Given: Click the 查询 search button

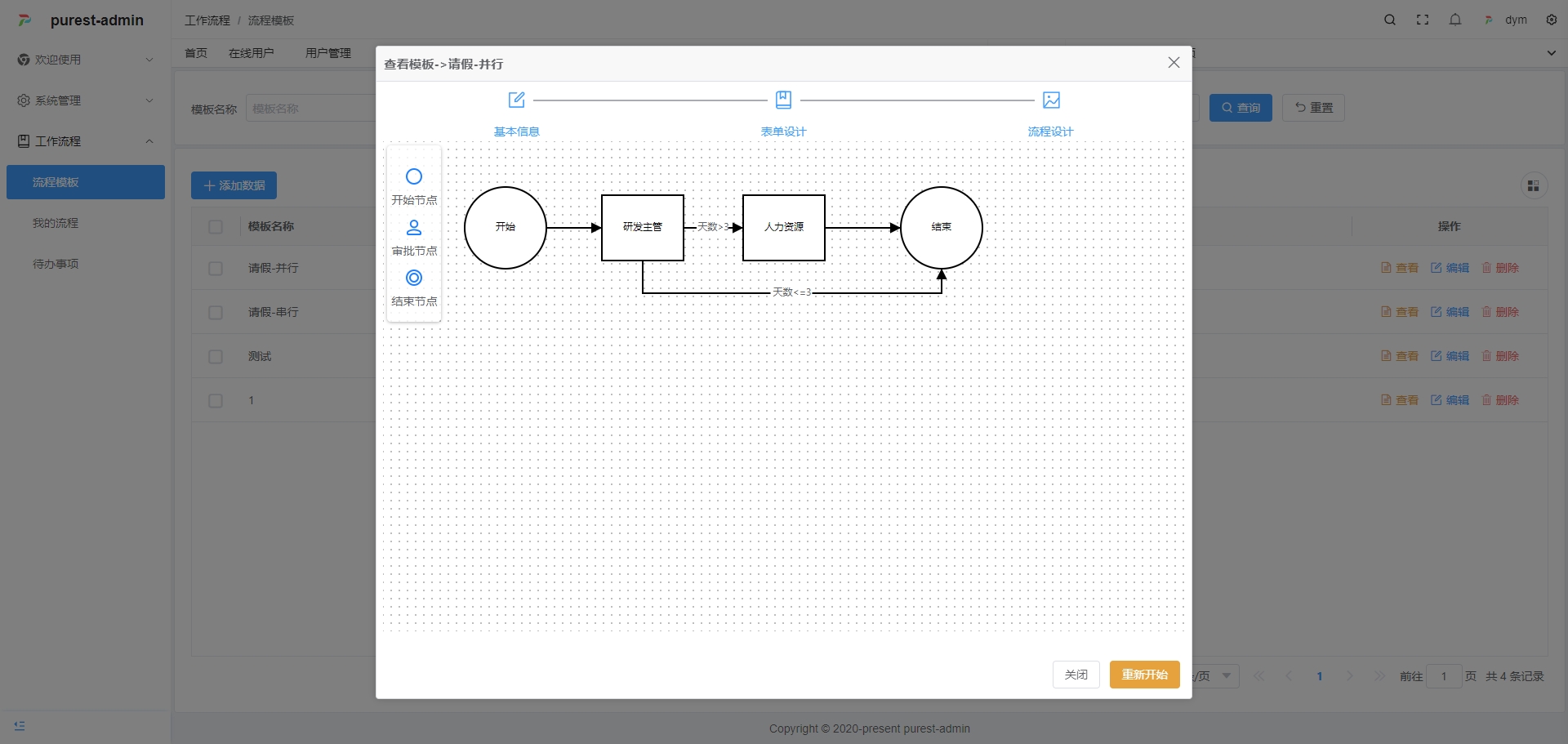Looking at the screenshot, I should pos(1241,108).
